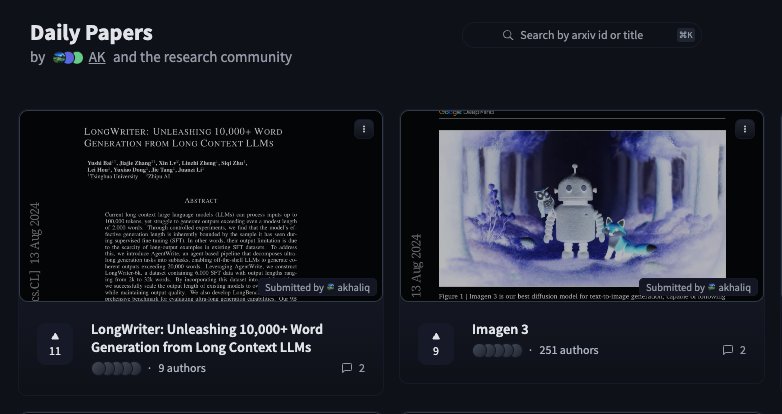
Task: Open the Imagen 3 paper thumbnail
Action: tap(582, 206)
